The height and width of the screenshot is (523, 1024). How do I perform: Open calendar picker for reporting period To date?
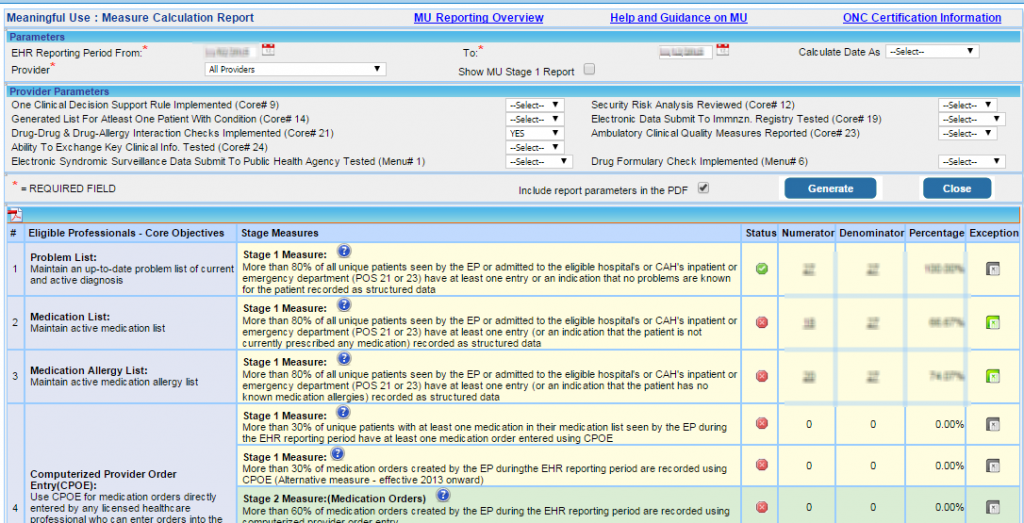(723, 50)
